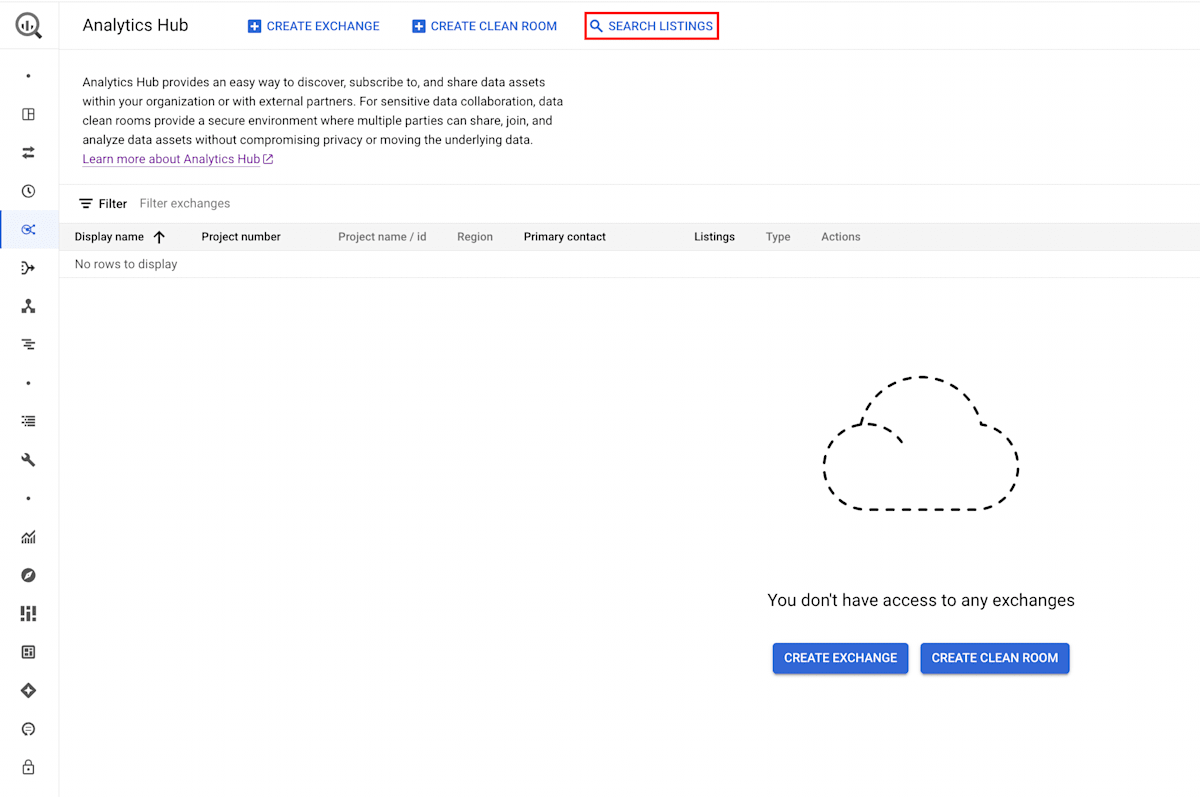Image resolution: width=1200 pixels, height=797 pixels.
Task: Click the Type column header
Action: [778, 237]
